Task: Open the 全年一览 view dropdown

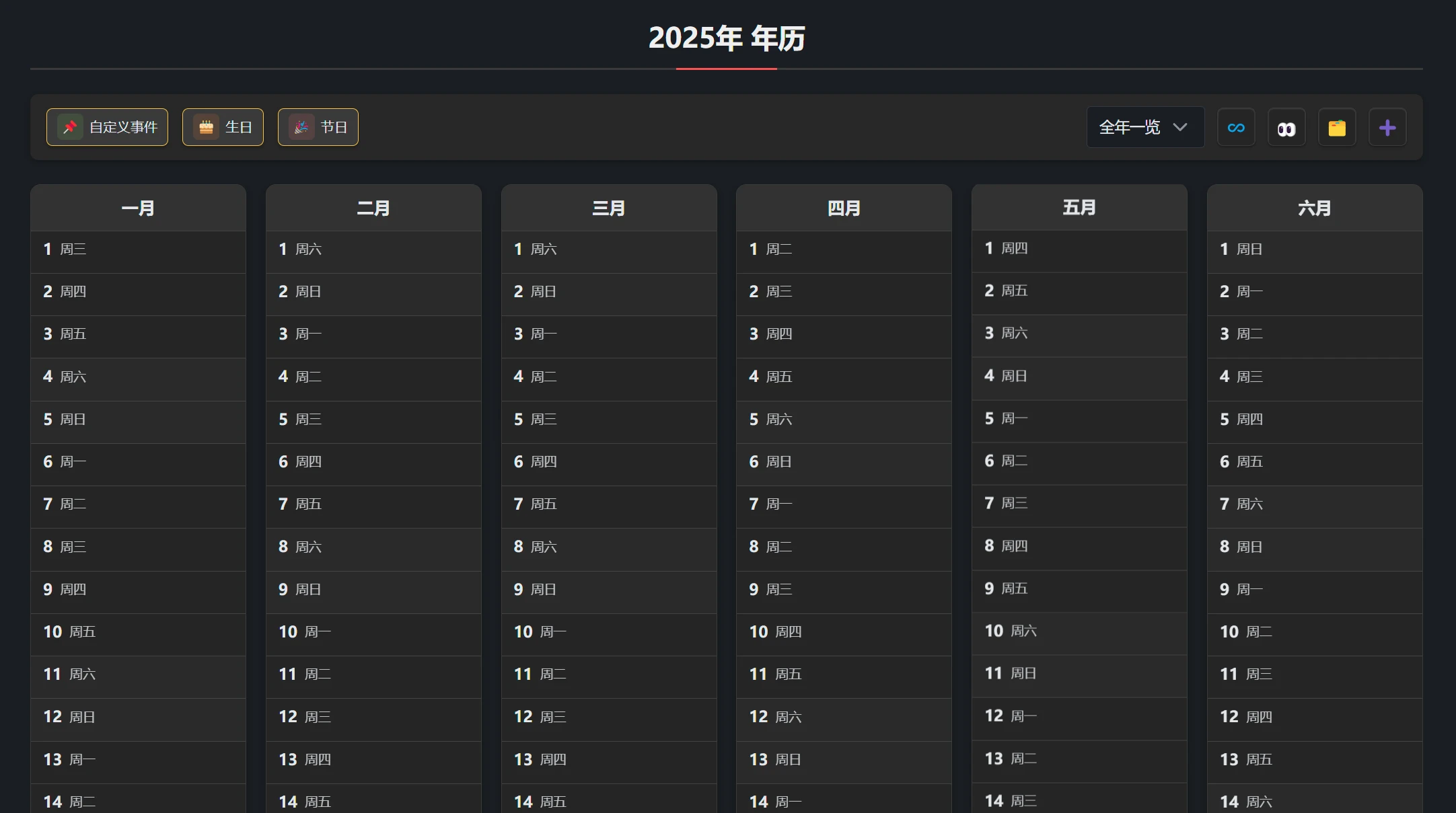Action: coord(1130,127)
